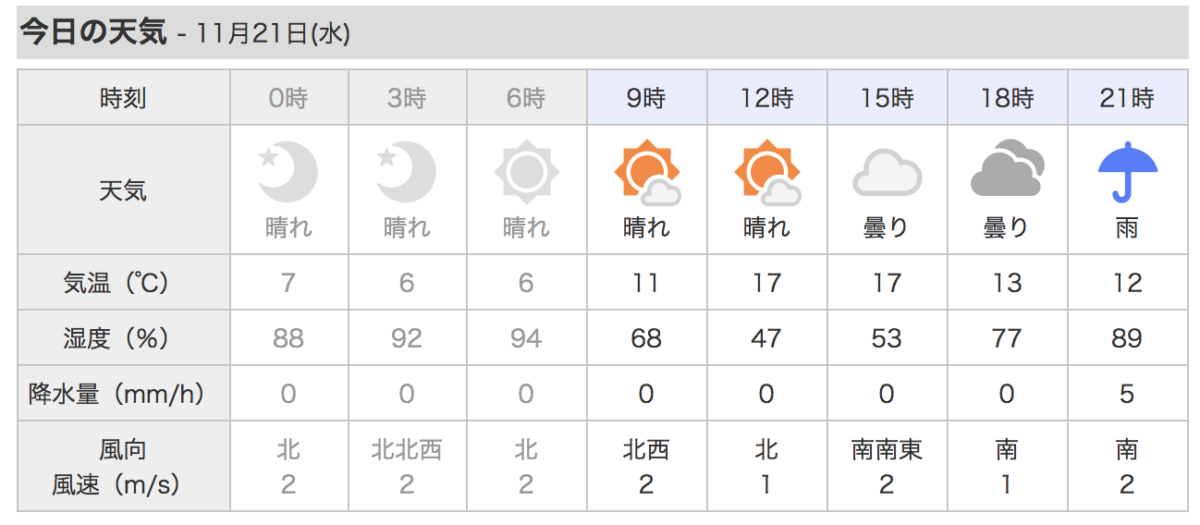1200x525 pixels.
Task: Click the crescent moon icon at 3時
Action: click(x=407, y=172)
